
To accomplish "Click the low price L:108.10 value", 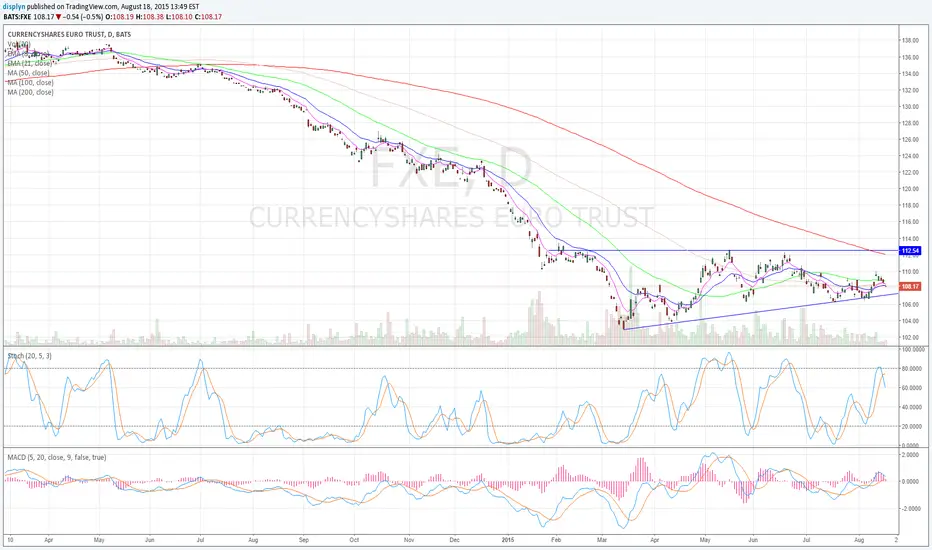I will (179, 17).
